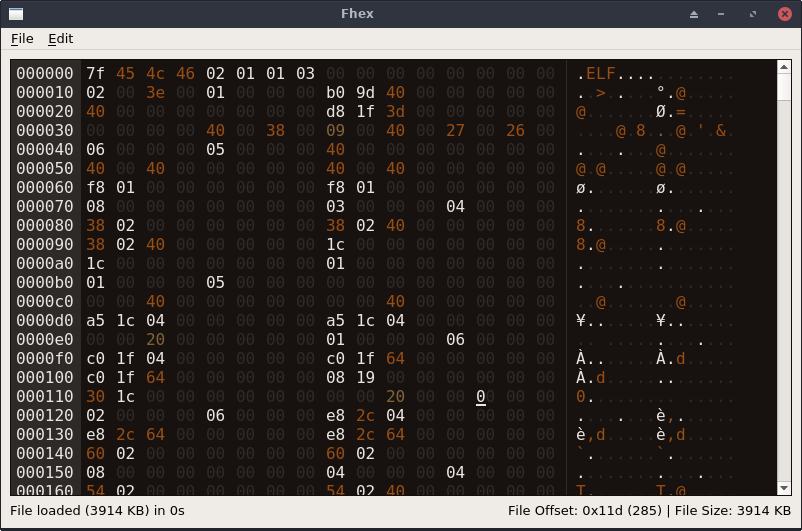802x531 pixels.
Task: Select byte 05 in row 000040
Action: click(x=215, y=149)
